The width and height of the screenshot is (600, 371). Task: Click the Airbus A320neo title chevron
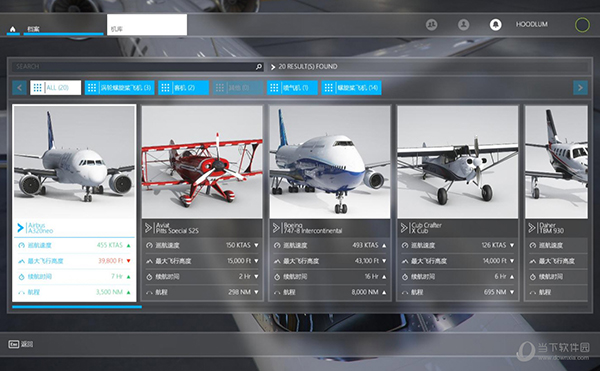tap(20, 228)
